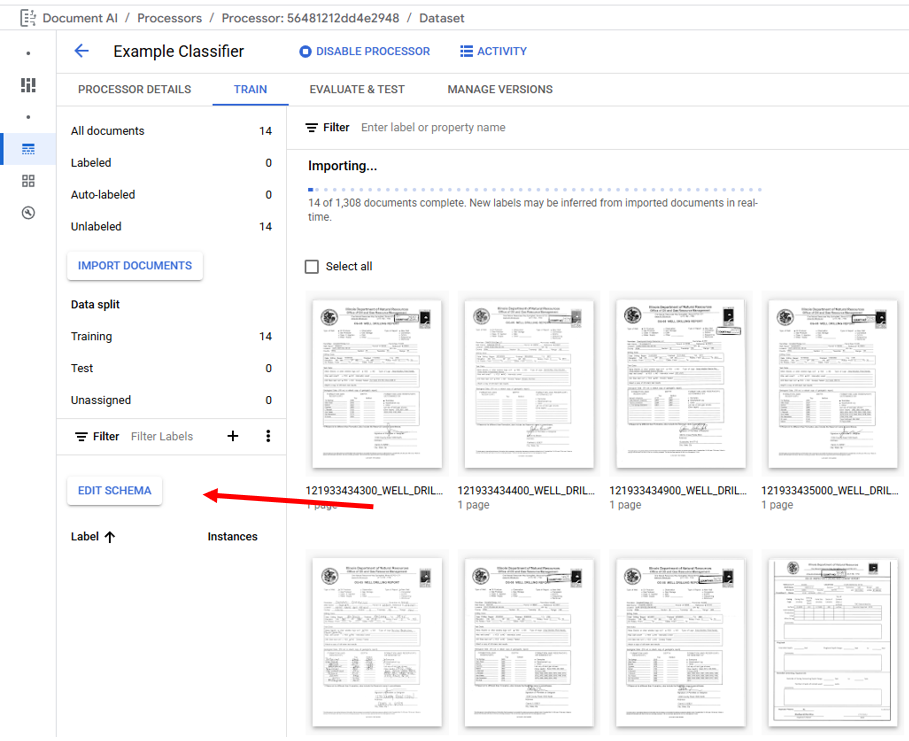The height and width of the screenshot is (741, 909).
Task: Open the grid tiles sidebar icon
Action: (28, 181)
